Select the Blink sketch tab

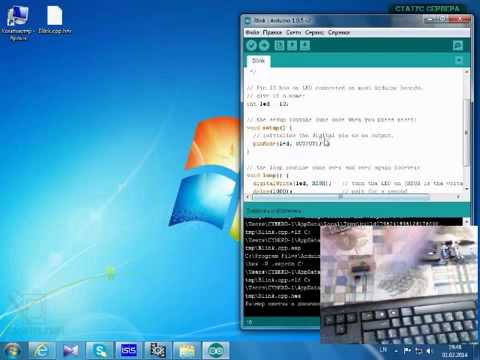[x=259, y=61]
